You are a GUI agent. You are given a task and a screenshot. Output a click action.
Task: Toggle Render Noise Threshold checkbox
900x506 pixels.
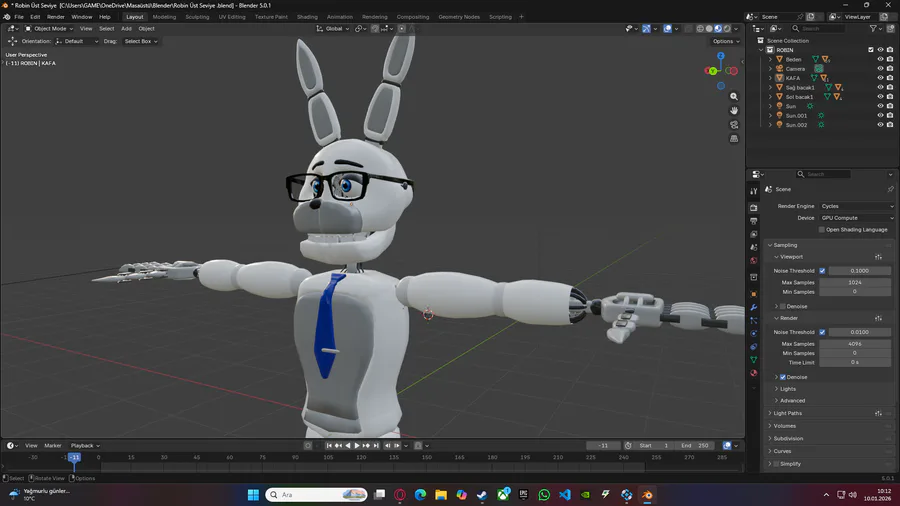[x=822, y=332]
